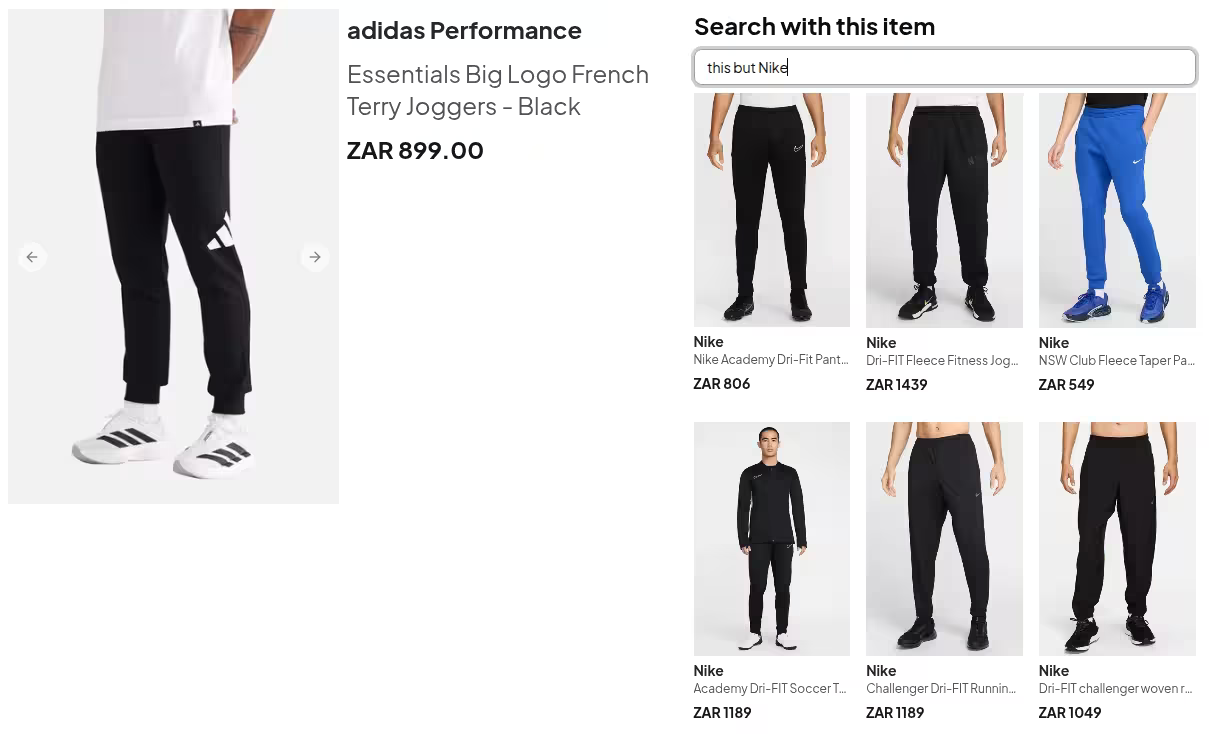Select the Dri-FIT Fleece Fitness Joggers thumbnail
Image resolution: width=1209 pixels, height=734 pixels.
[x=944, y=210]
